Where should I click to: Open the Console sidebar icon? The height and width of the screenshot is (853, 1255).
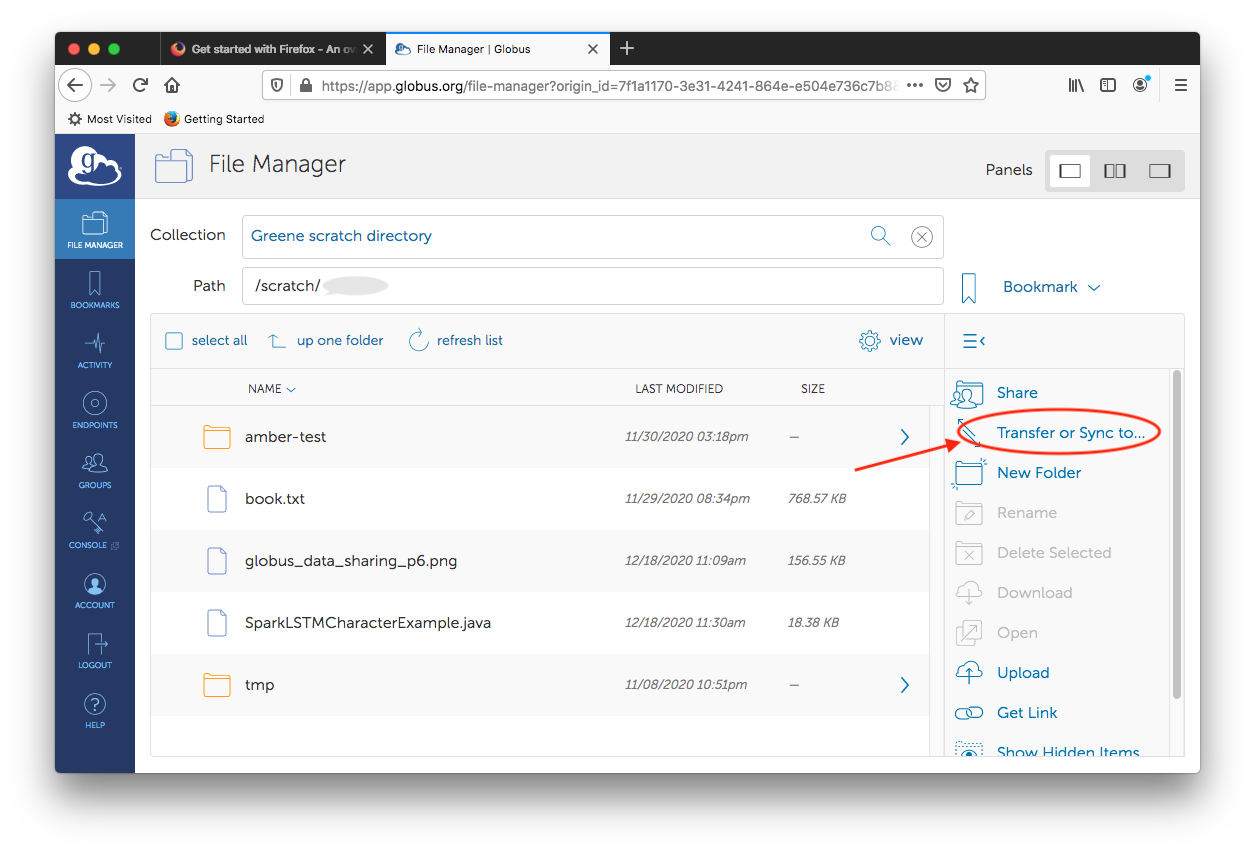[x=95, y=529]
